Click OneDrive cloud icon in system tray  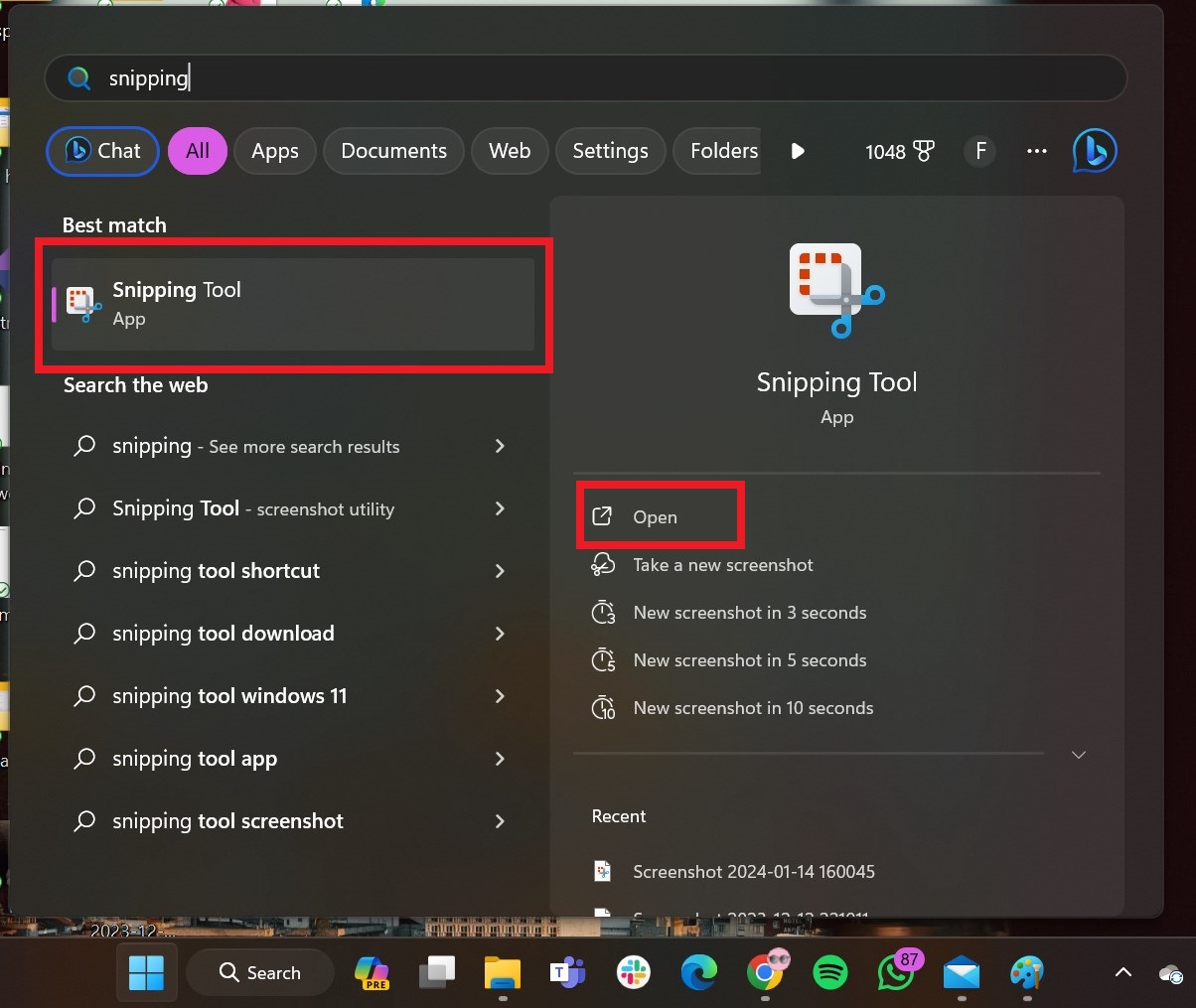pyautogui.click(x=1171, y=973)
